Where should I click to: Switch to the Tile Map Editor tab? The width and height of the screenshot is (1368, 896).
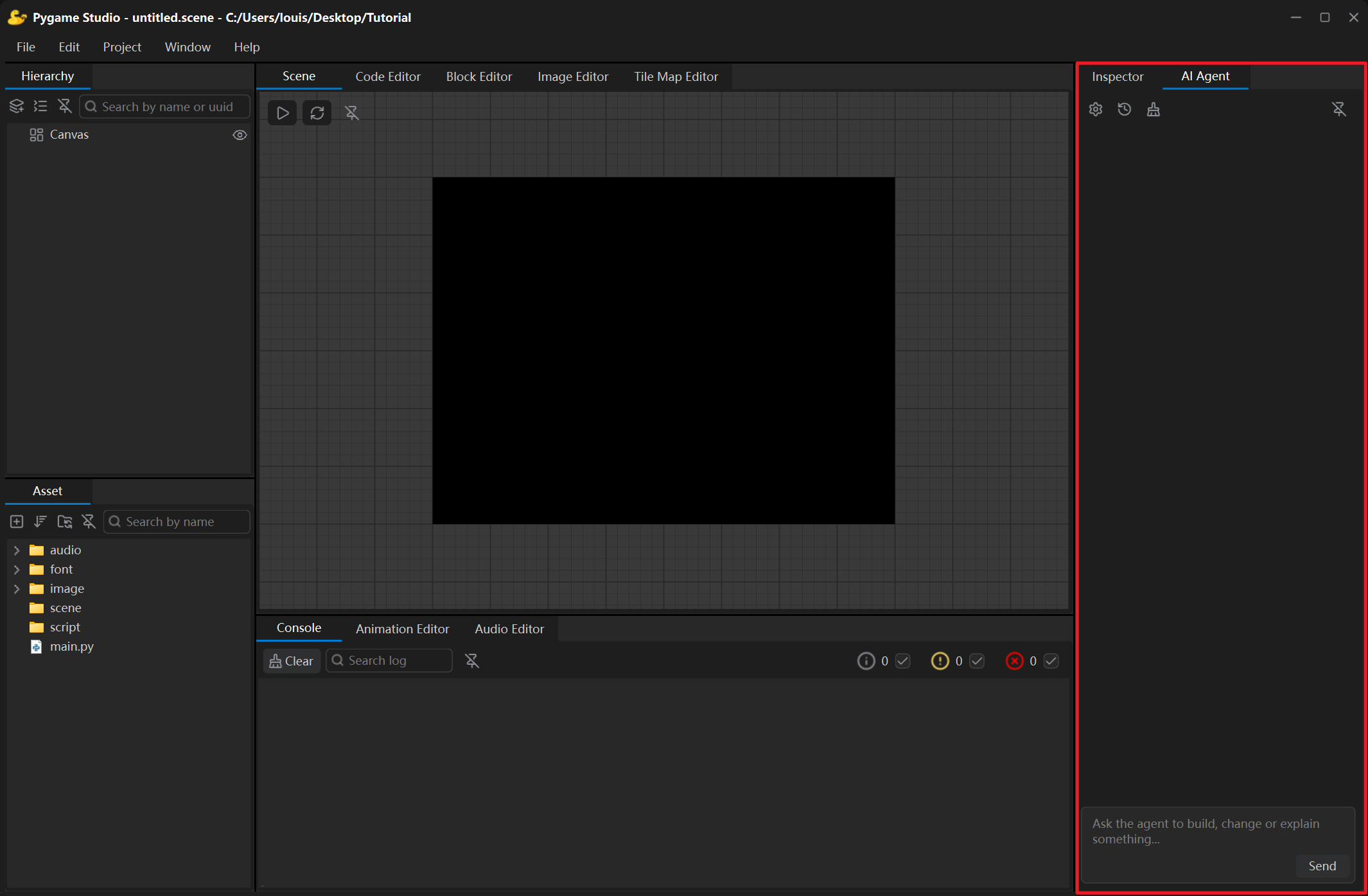point(676,76)
